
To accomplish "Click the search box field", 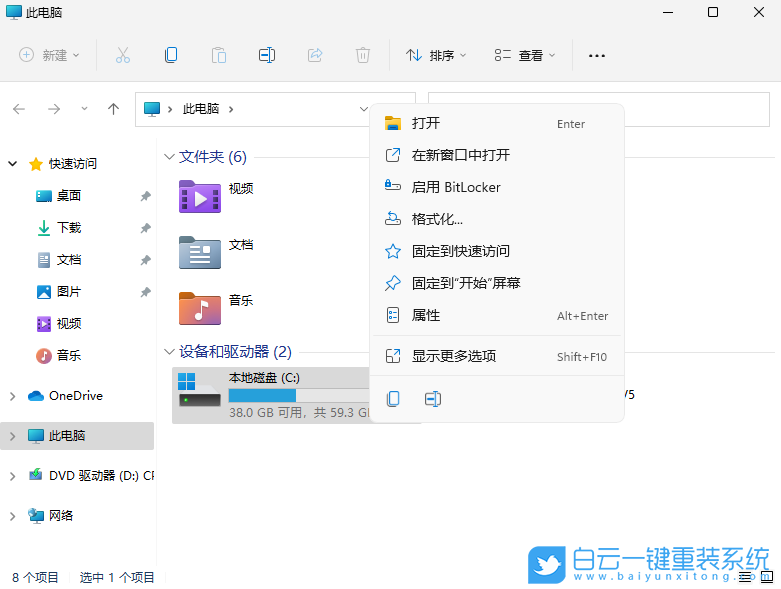I will point(599,109).
